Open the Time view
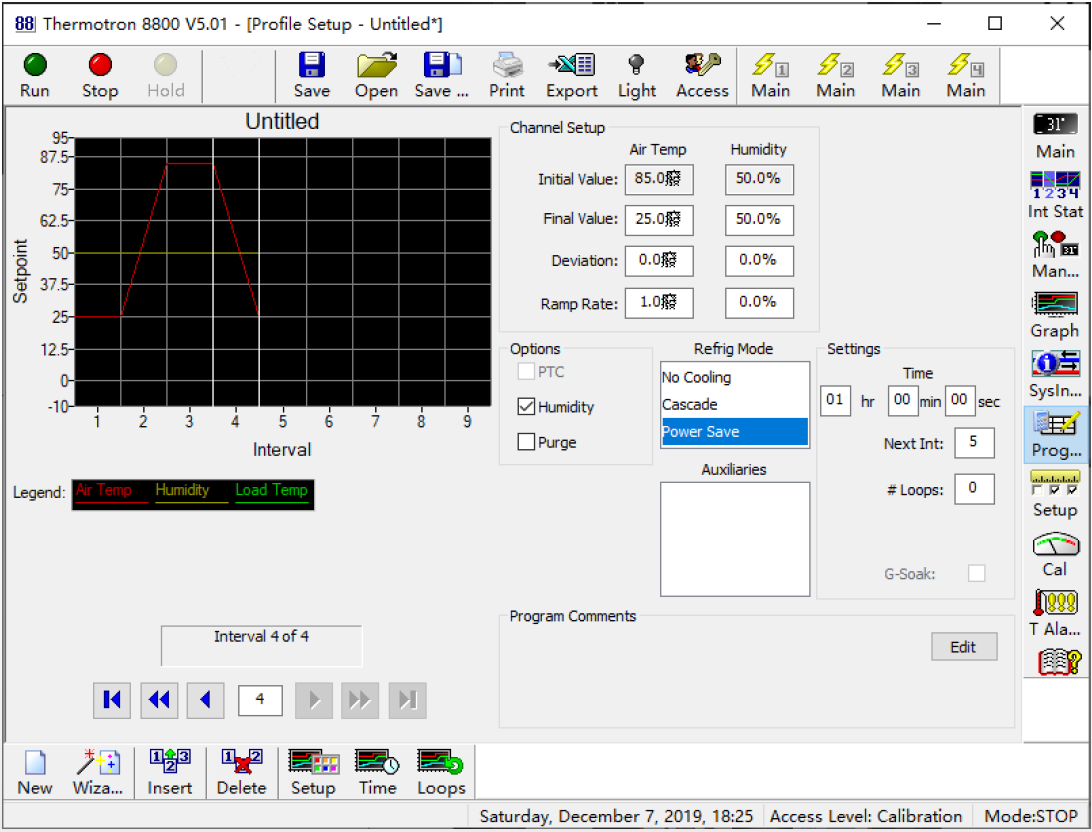This screenshot has height=832, width=1092. coord(377,773)
